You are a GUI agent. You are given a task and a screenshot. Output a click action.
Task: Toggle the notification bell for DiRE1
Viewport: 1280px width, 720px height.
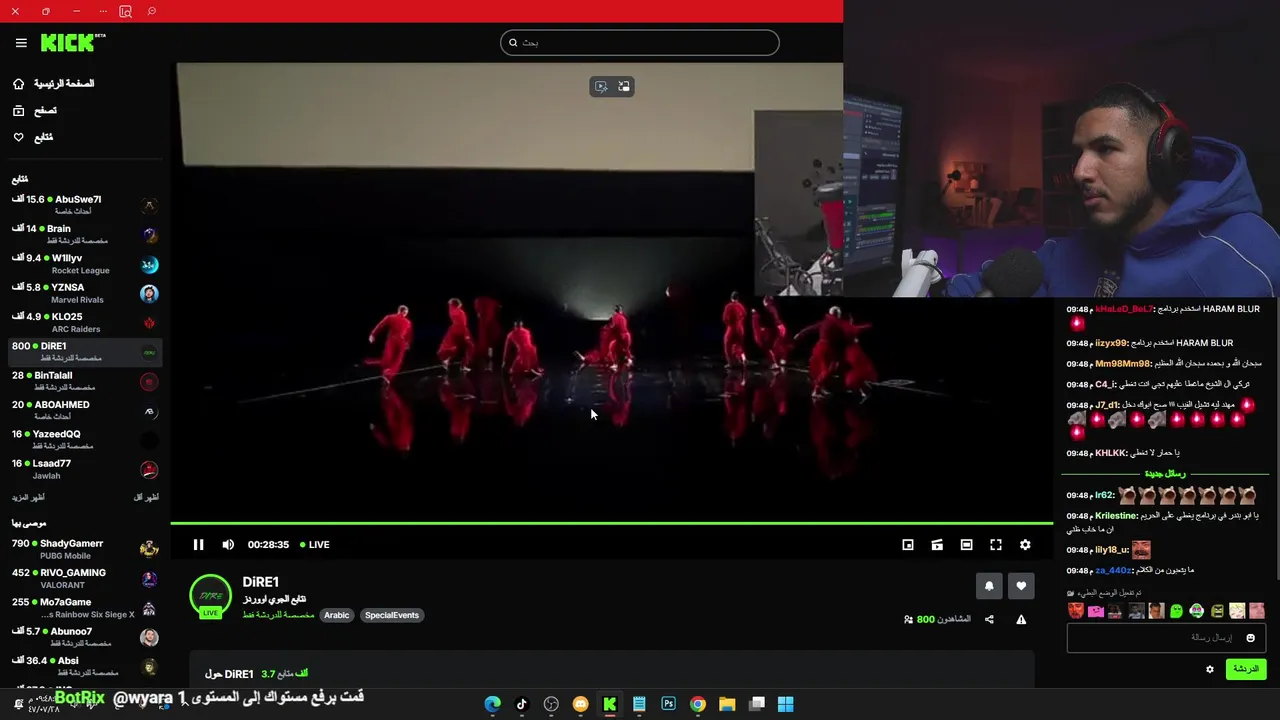[989, 586]
